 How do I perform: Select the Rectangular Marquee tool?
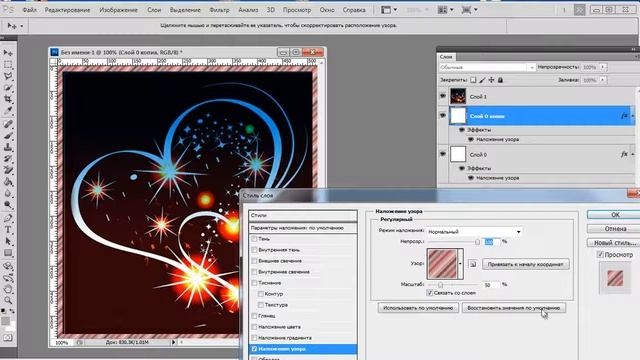(8, 64)
